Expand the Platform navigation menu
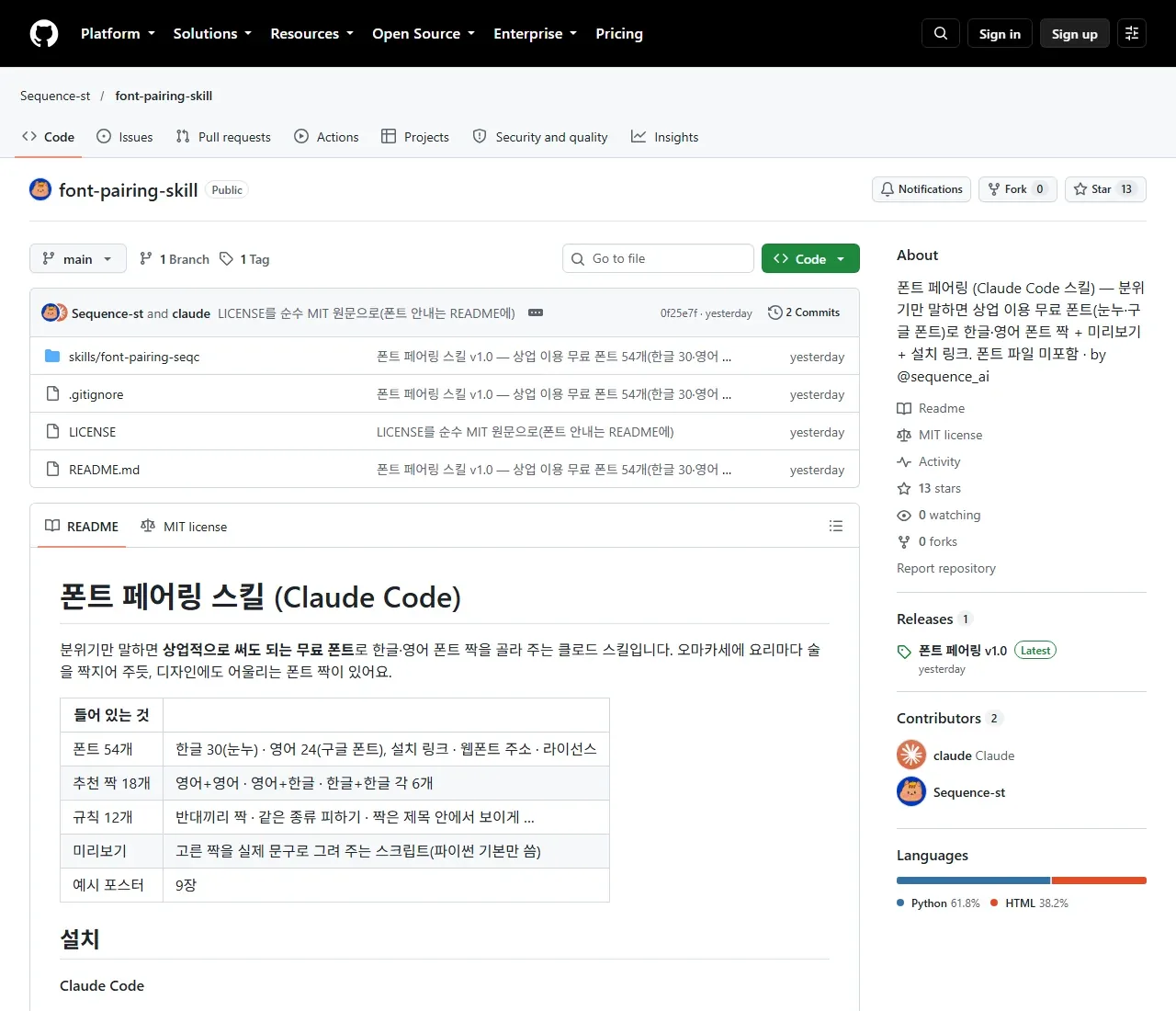This screenshot has width=1176, height=1011. point(118,33)
